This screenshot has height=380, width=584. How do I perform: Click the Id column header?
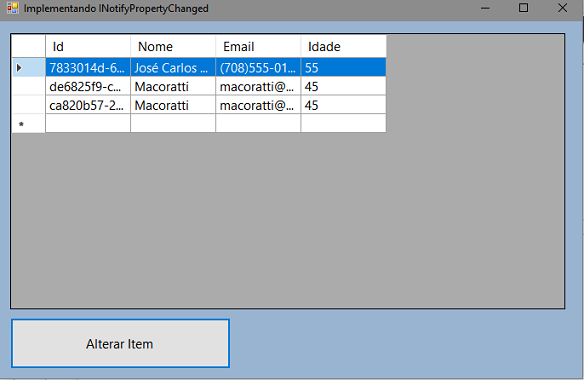coord(88,46)
